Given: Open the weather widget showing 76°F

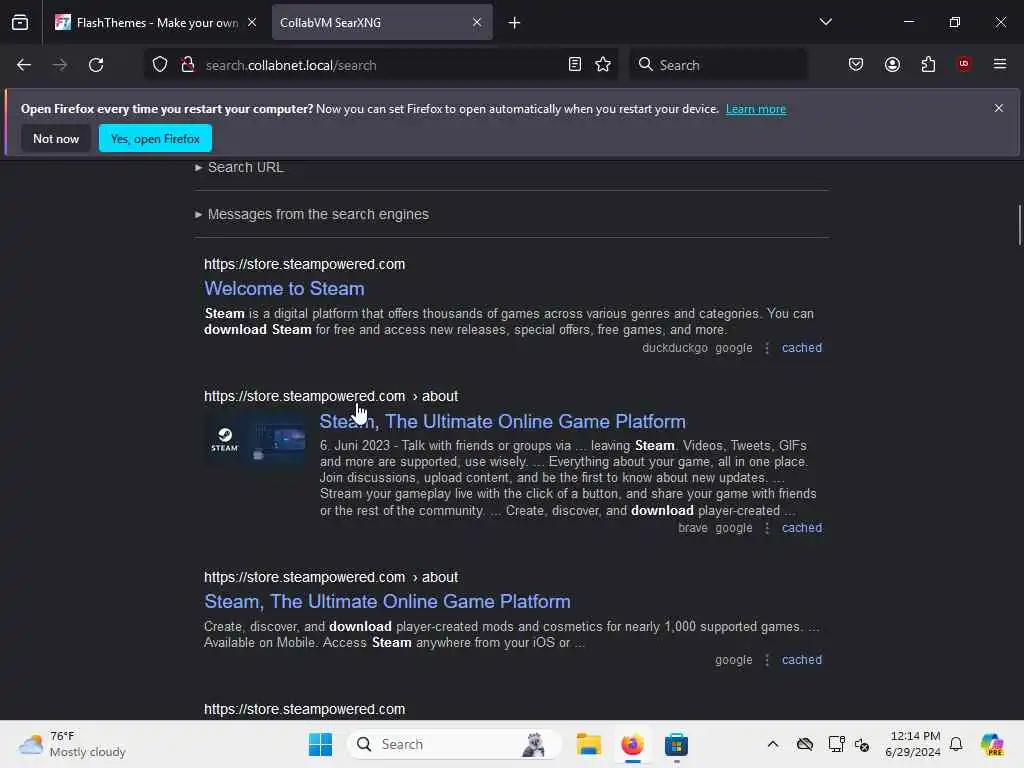Looking at the screenshot, I should [72, 744].
